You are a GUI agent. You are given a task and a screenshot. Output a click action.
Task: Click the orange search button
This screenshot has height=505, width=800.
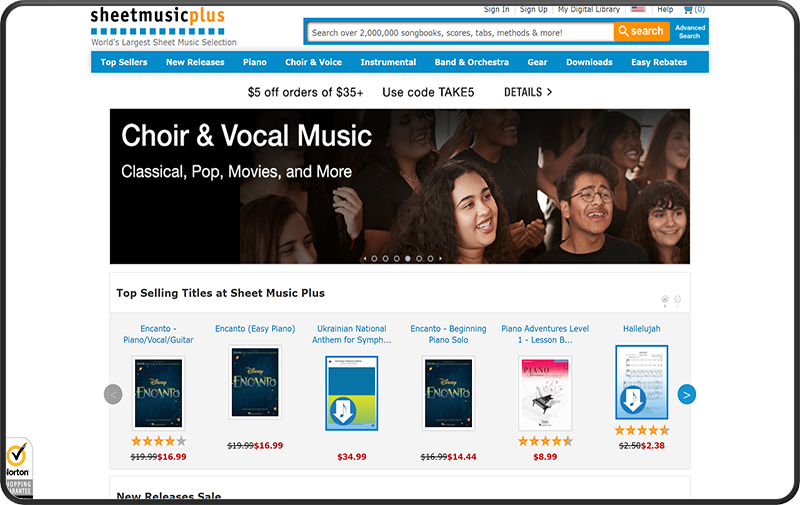641,31
